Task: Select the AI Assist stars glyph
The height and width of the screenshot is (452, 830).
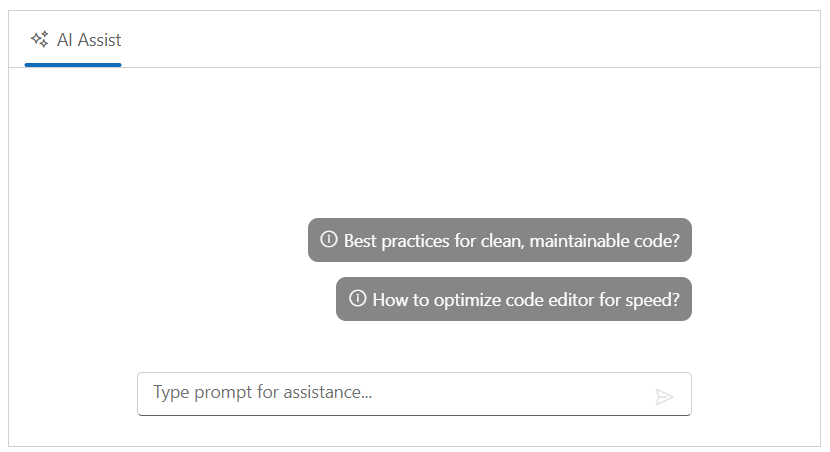Action: (x=40, y=40)
